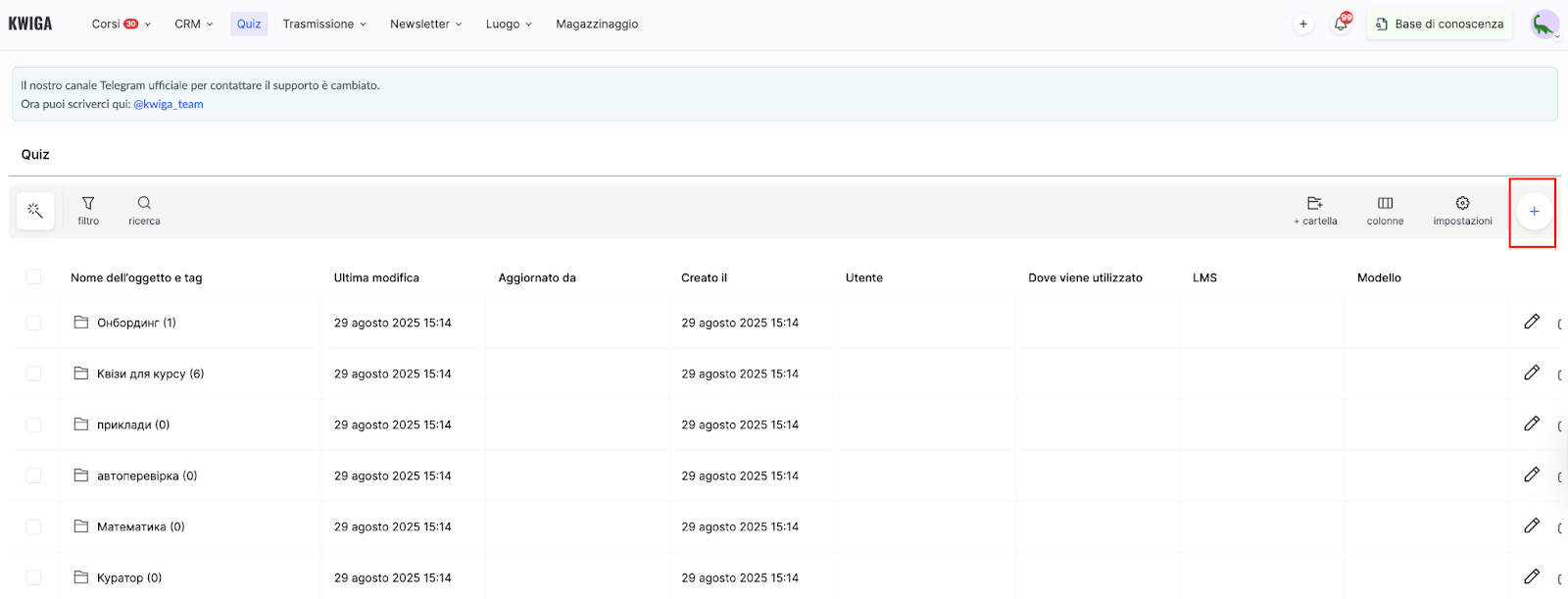Screen dimensions: 1568x599
Task: Expand the Trasmissione dropdown
Action: [323, 25]
